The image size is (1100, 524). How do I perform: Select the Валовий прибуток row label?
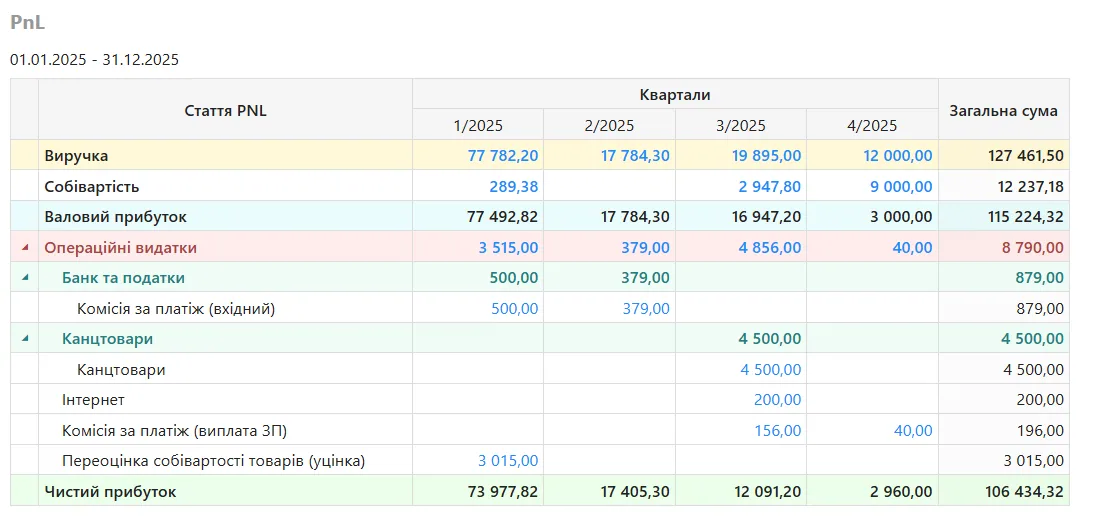[x=115, y=217]
